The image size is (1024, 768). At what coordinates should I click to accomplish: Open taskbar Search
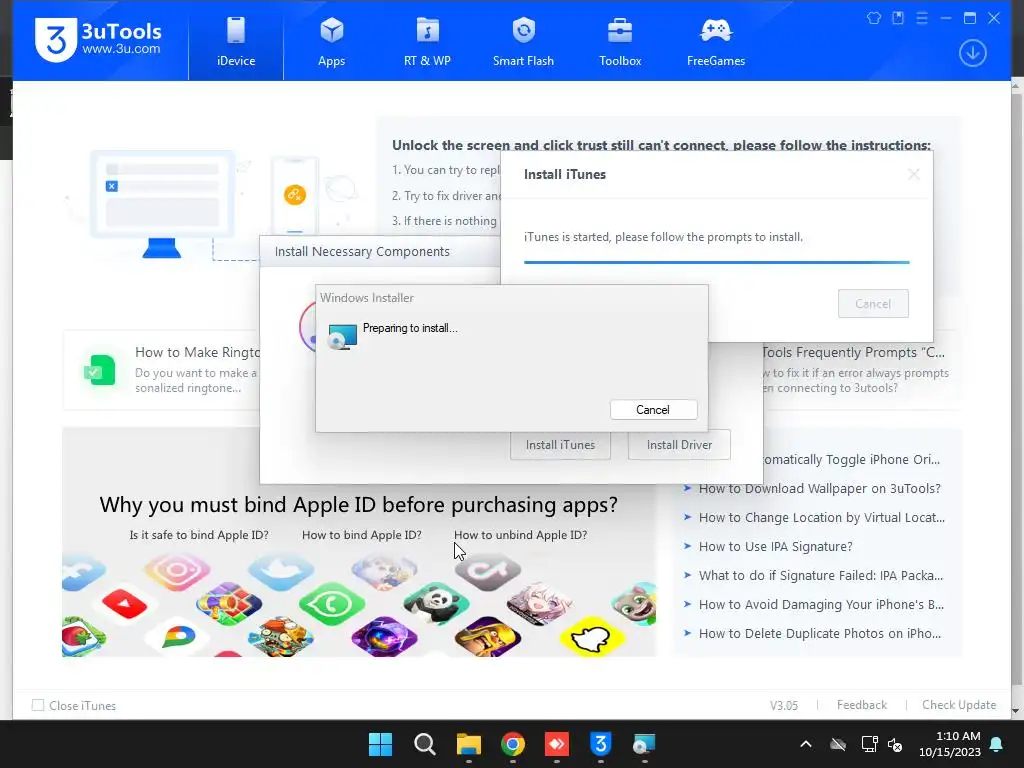424,744
